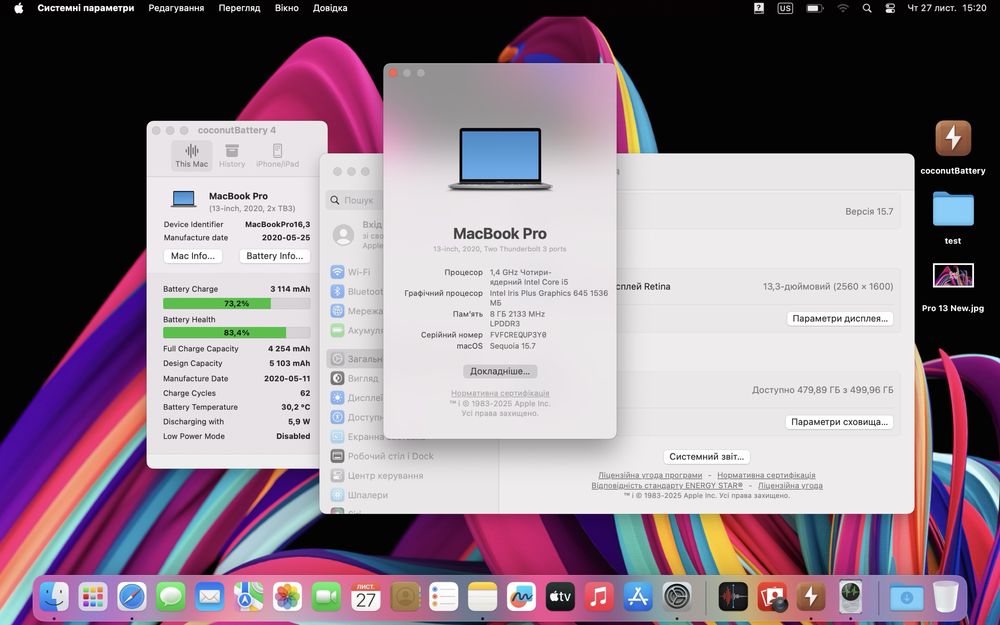
Task: Click Battery Charge 73,2% progress bar
Action: click(x=237, y=304)
